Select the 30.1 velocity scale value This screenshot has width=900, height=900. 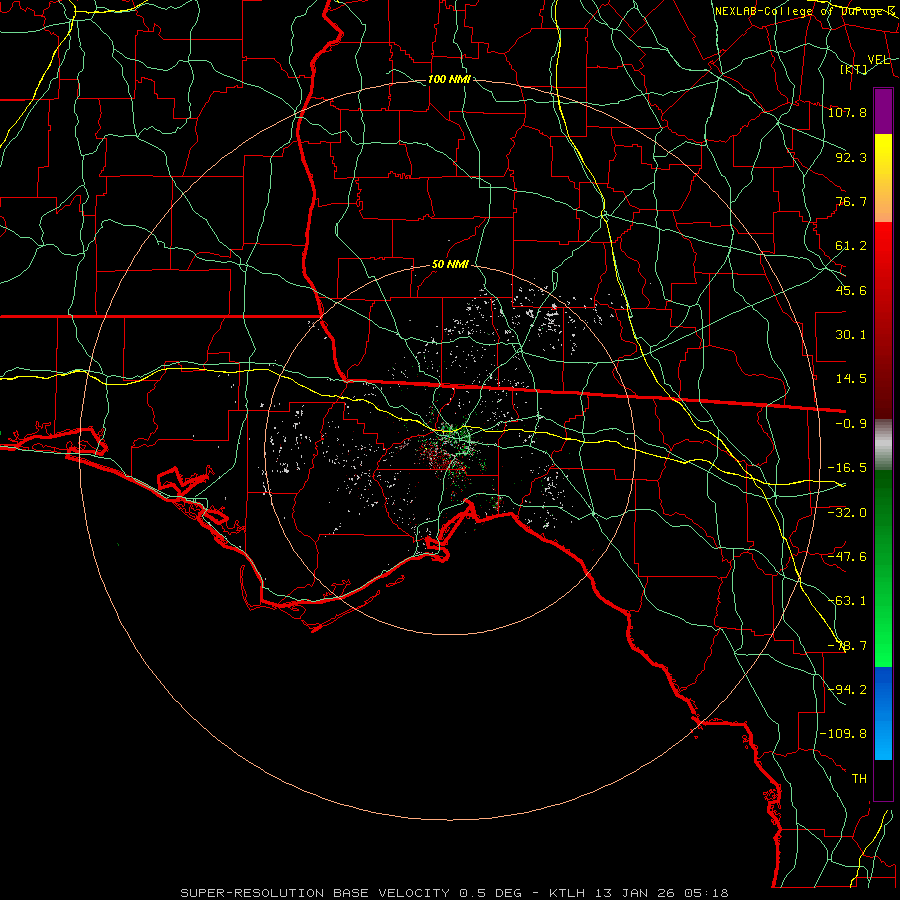pyautogui.click(x=851, y=335)
